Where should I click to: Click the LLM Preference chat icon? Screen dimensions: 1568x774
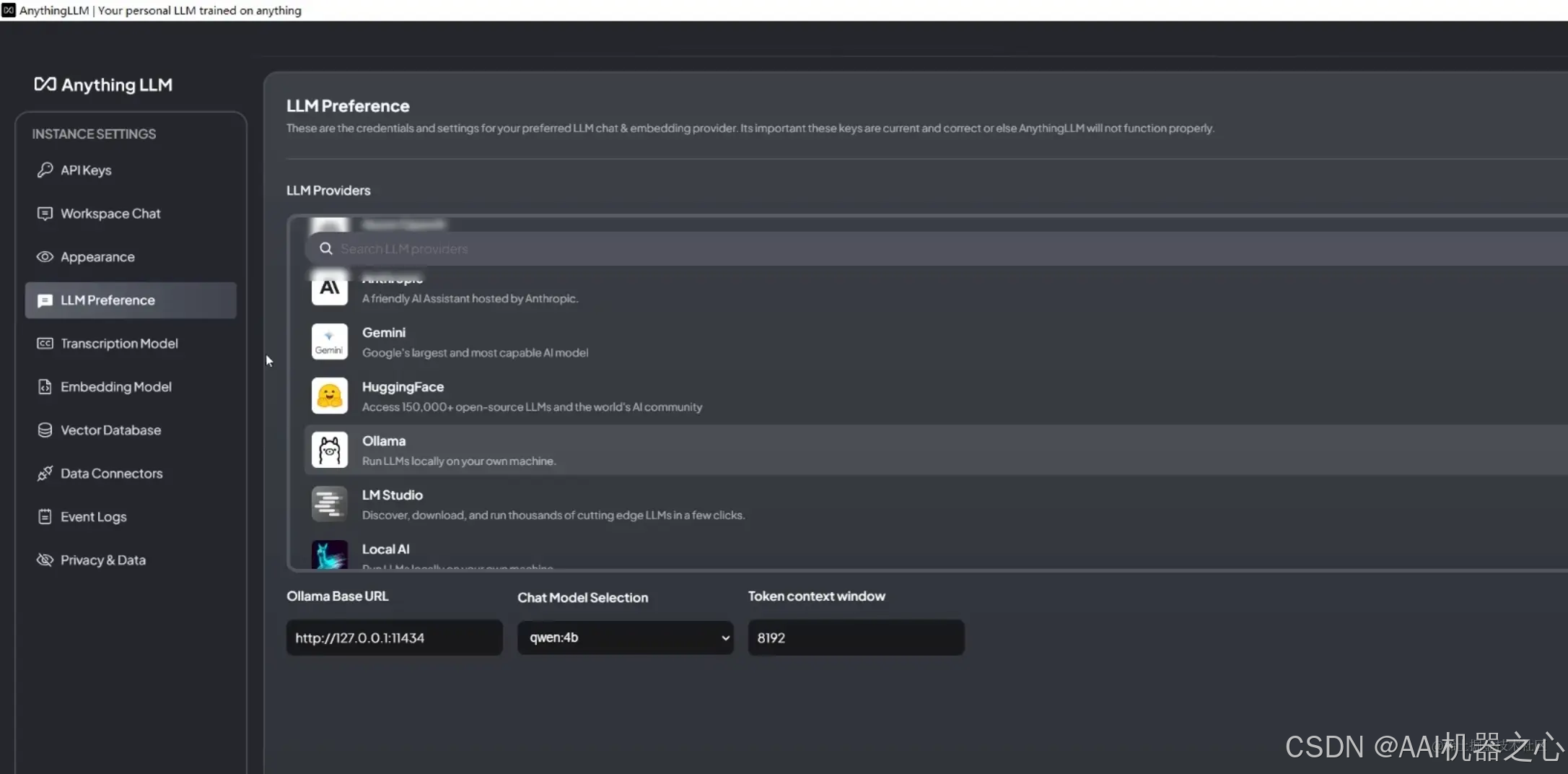pos(45,300)
